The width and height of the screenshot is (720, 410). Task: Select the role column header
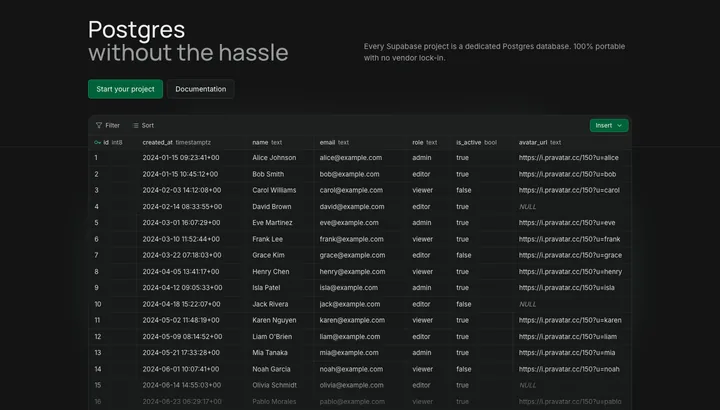(425, 142)
